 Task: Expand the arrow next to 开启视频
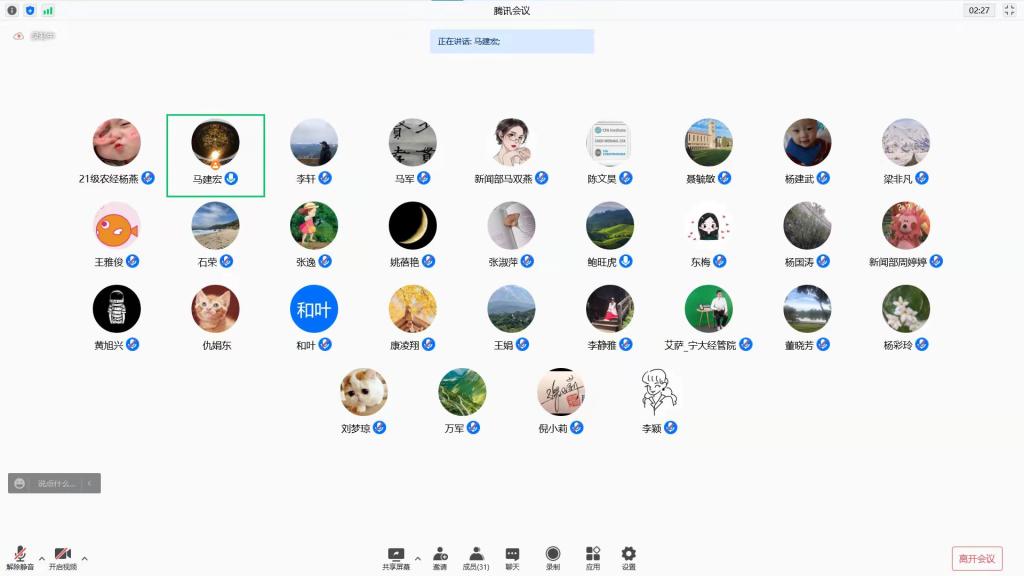pos(85,558)
